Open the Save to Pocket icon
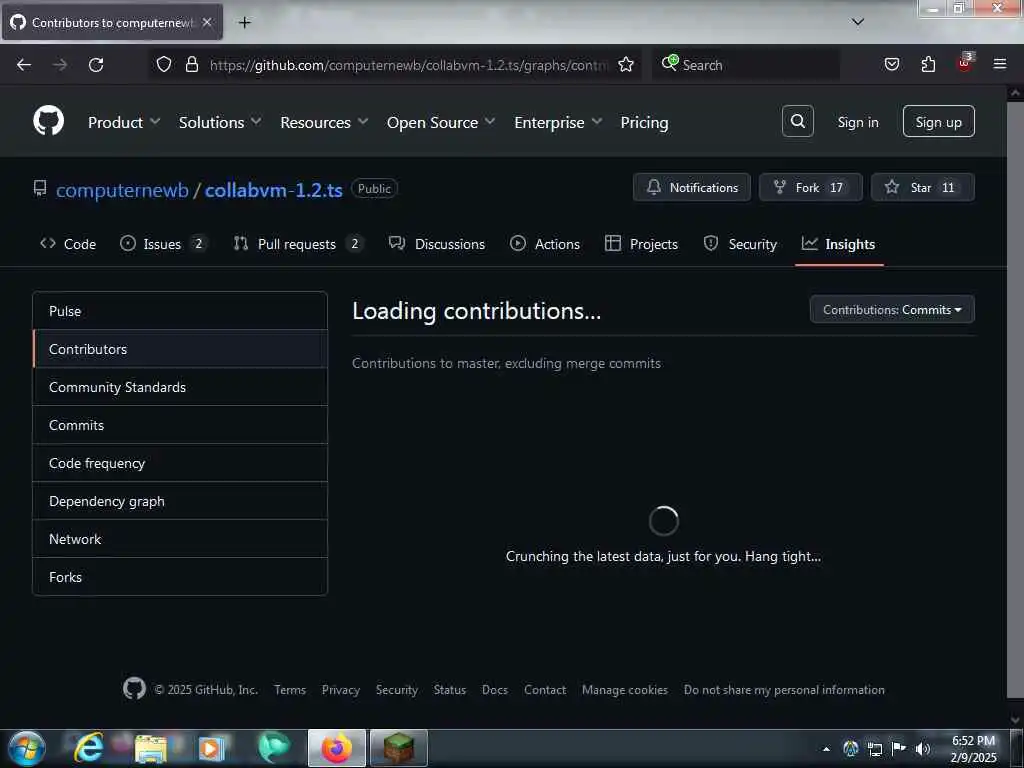This screenshot has width=1024, height=768. tap(891, 64)
